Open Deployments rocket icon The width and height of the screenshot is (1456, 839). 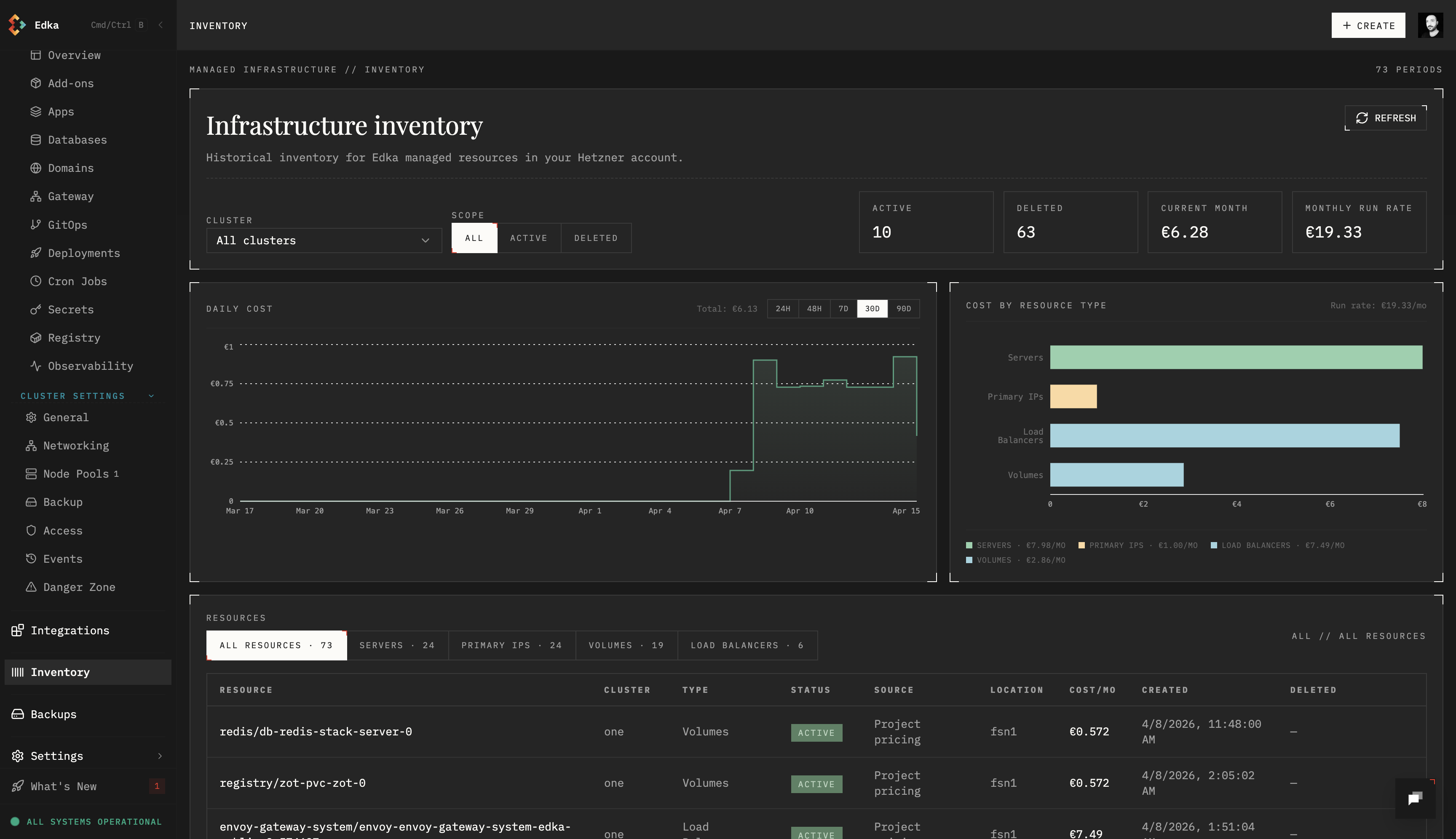[36, 253]
